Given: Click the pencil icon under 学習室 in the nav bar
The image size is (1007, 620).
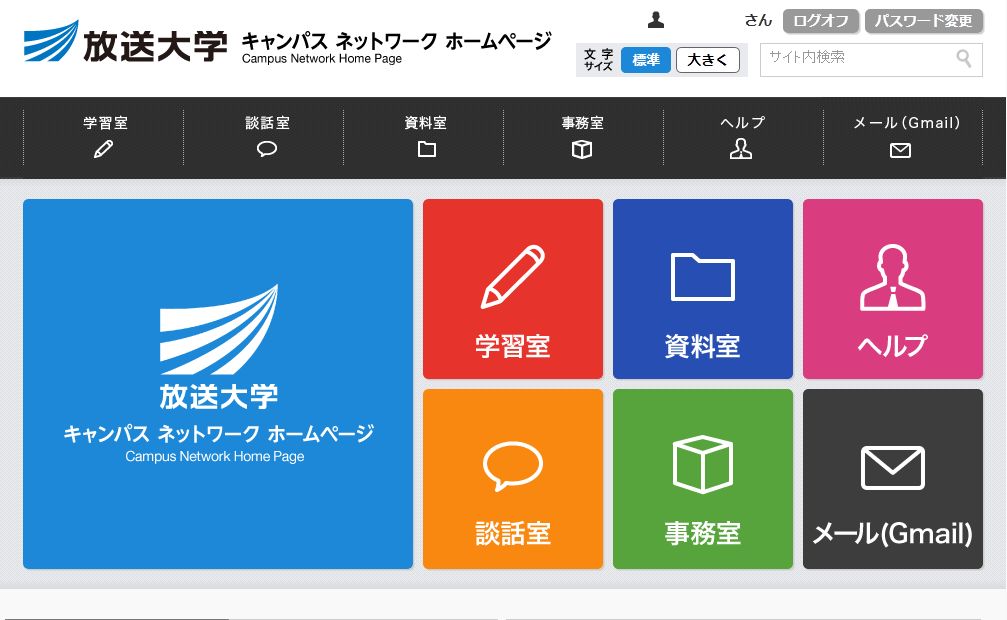Looking at the screenshot, I should tap(103, 149).
